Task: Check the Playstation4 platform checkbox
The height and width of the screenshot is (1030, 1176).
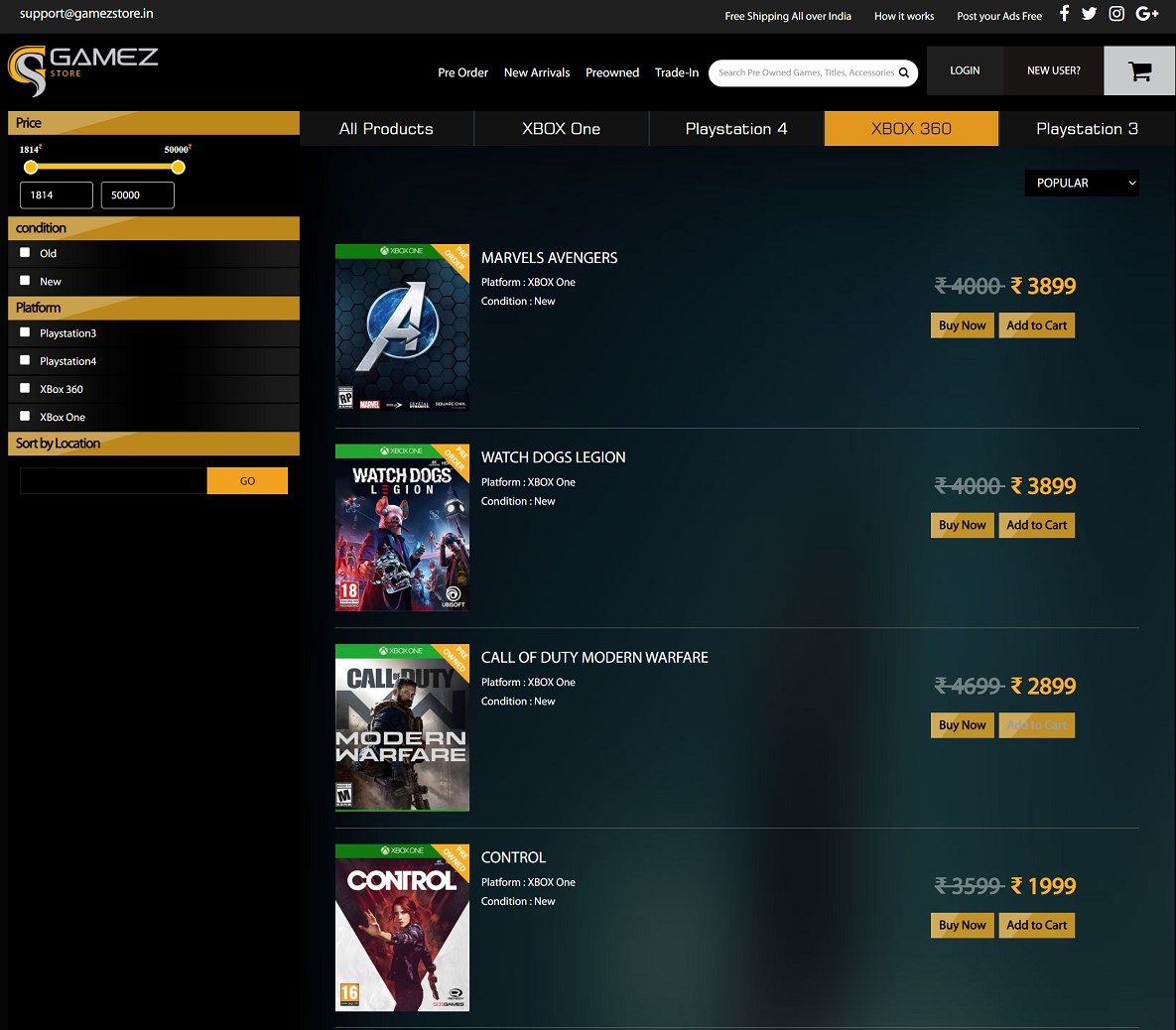Action: [25, 360]
